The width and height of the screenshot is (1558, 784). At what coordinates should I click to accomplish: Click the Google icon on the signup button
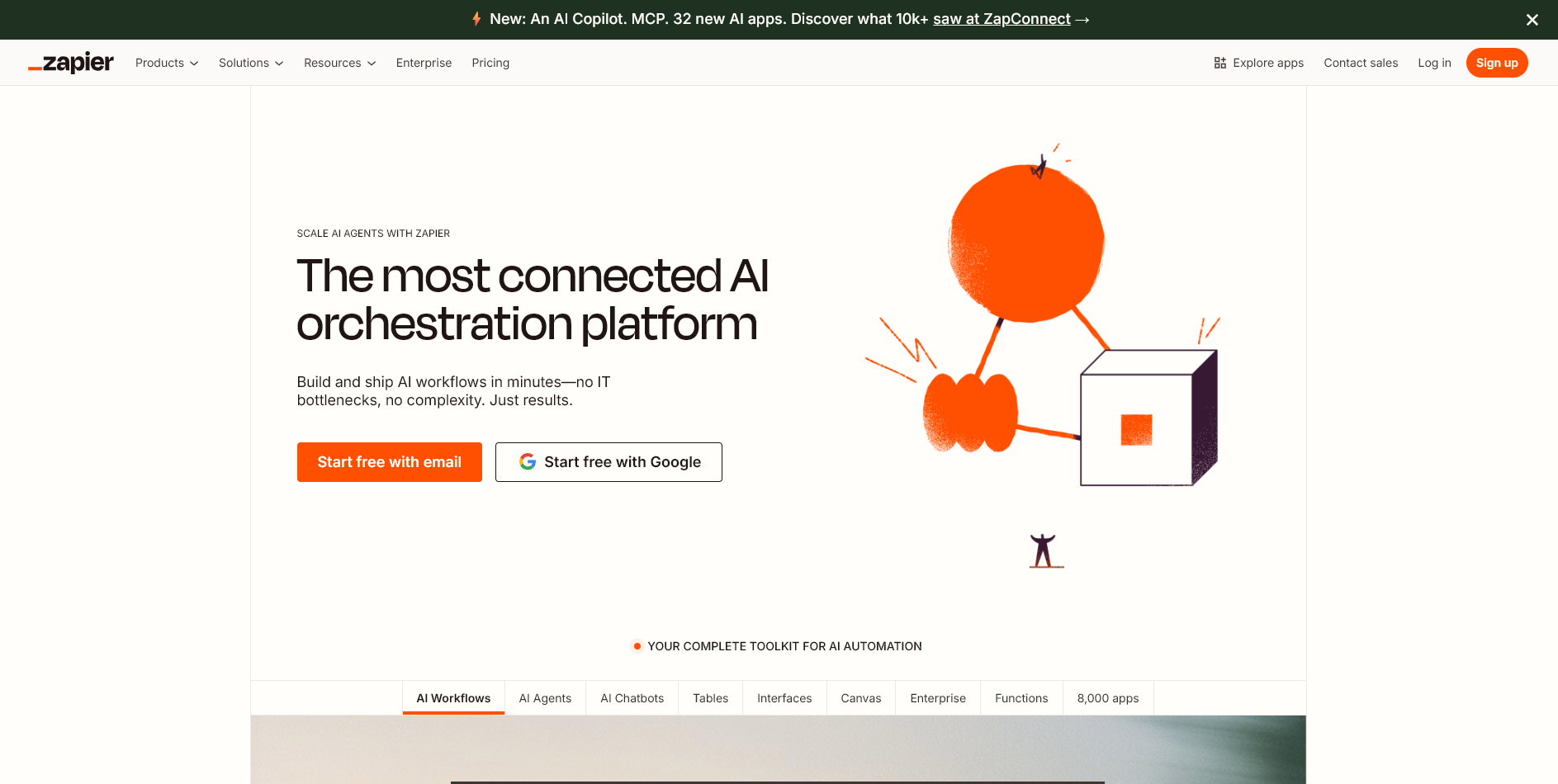[x=528, y=461]
